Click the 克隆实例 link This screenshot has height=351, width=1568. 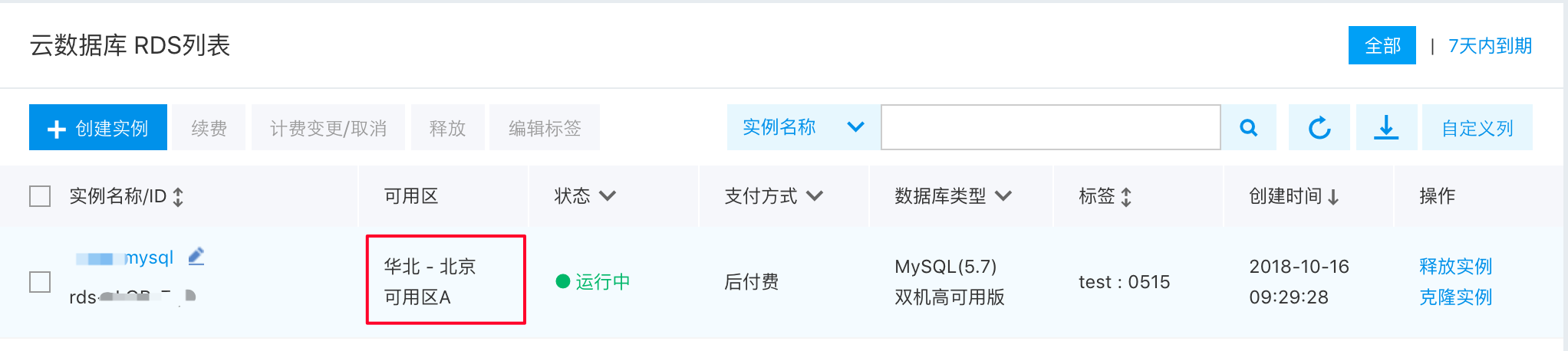pos(1455,297)
